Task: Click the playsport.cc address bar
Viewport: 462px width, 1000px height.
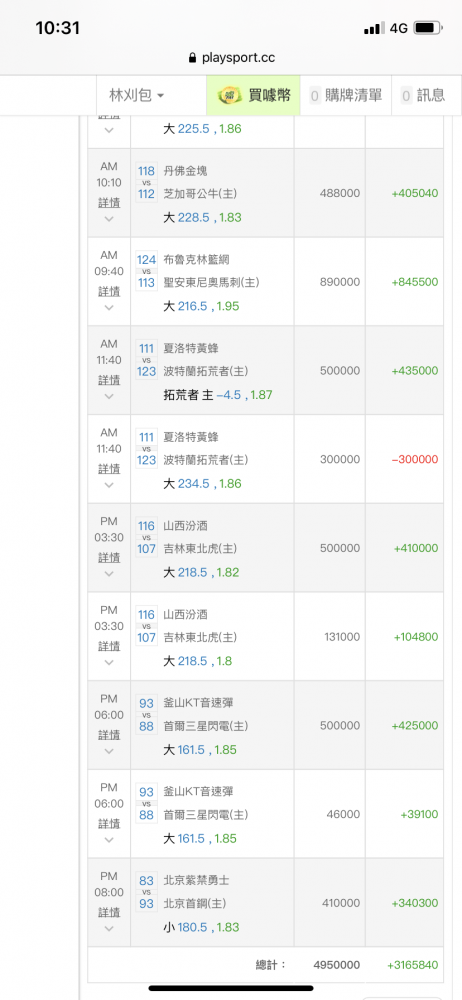Action: (231, 58)
